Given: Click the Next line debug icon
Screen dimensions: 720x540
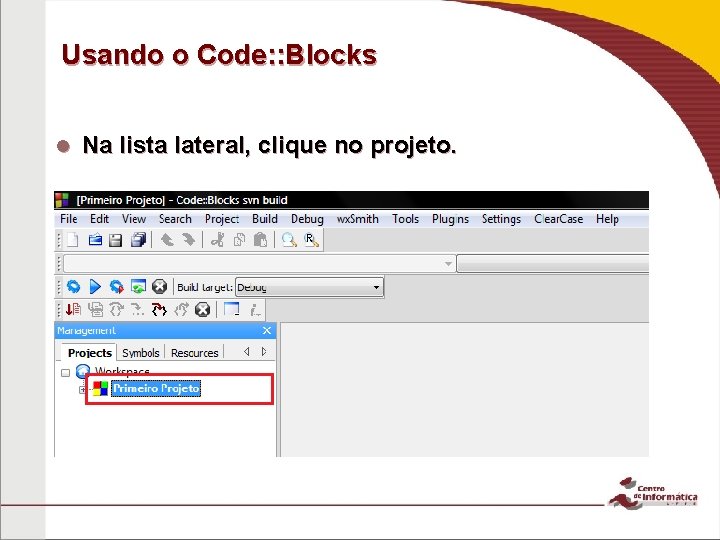Looking at the screenshot, I should click(x=117, y=309).
